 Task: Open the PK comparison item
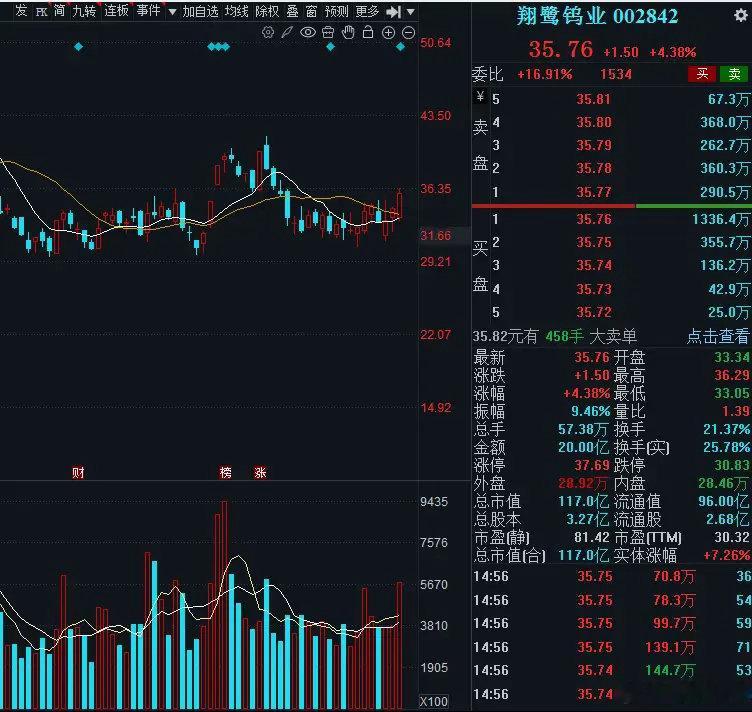click(42, 12)
